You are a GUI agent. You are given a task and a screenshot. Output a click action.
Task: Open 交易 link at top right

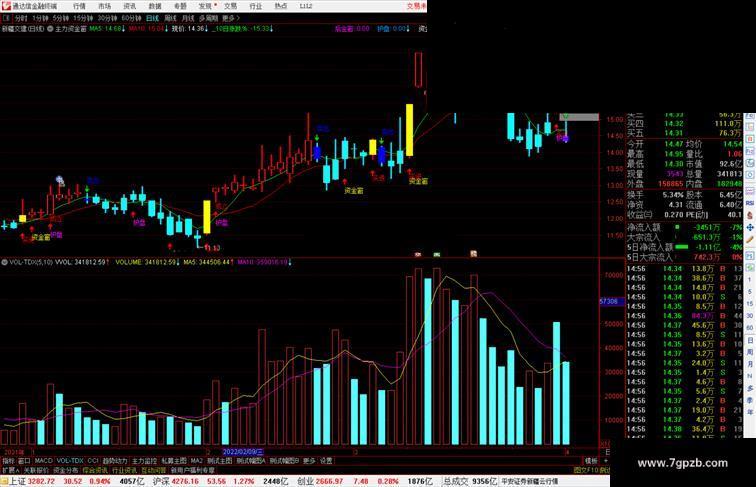[x=416, y=6]
